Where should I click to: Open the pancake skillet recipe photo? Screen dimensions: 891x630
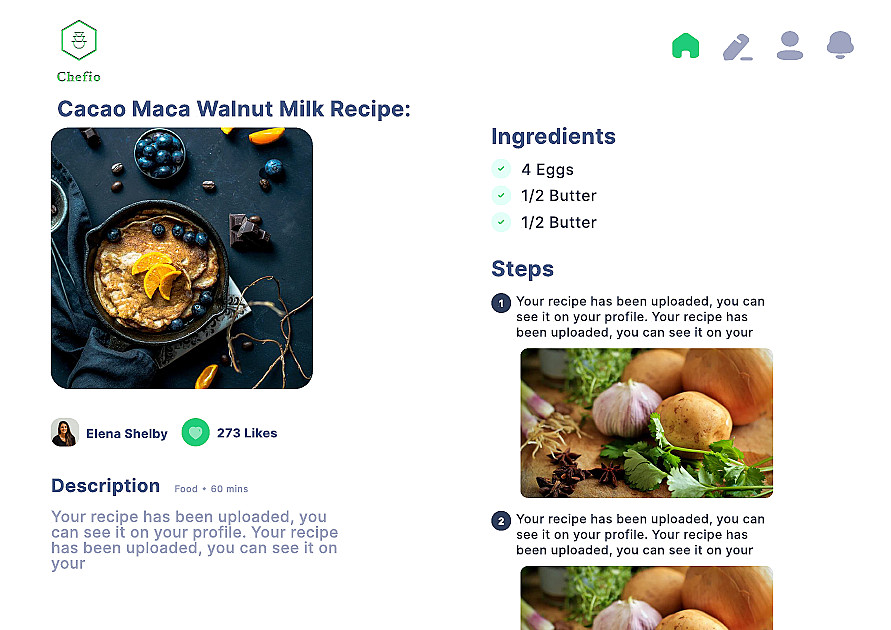(182, 258)
